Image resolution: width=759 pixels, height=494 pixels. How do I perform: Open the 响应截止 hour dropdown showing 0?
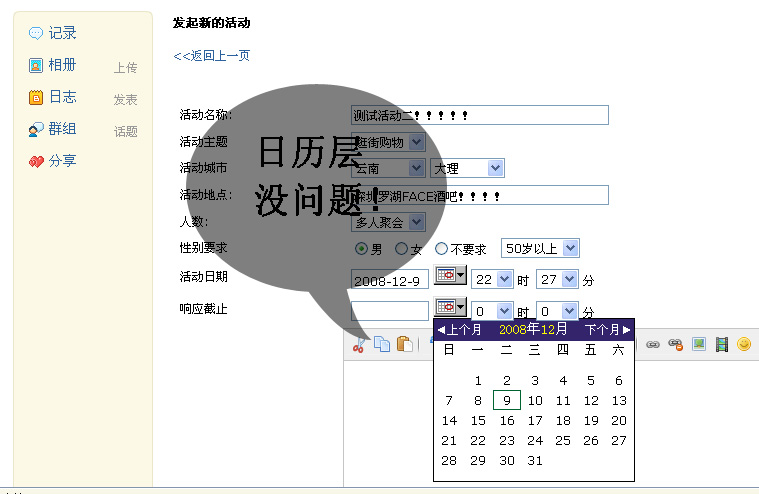pos(491,311)
